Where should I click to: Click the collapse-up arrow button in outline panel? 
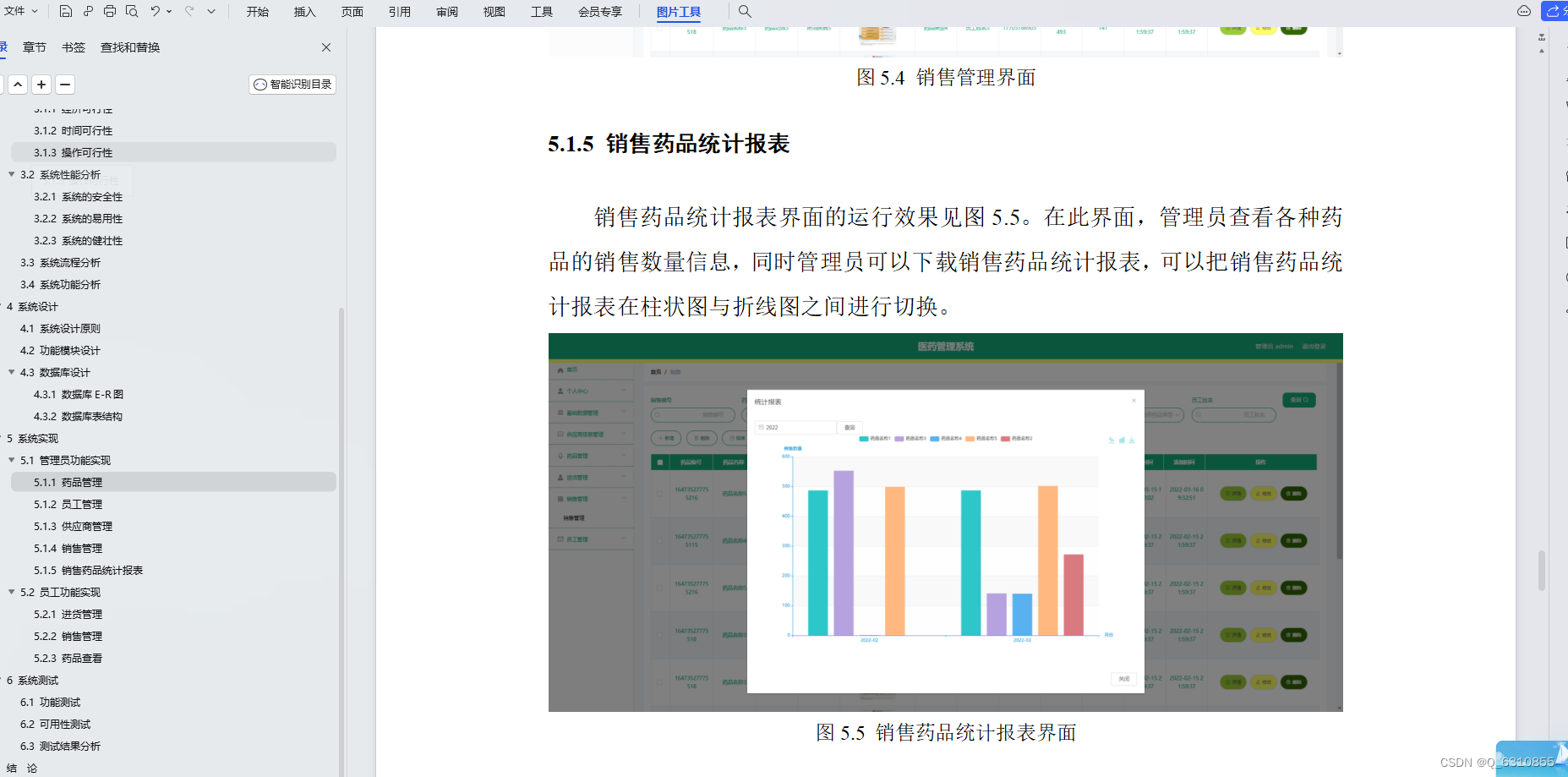coord(18,85)
